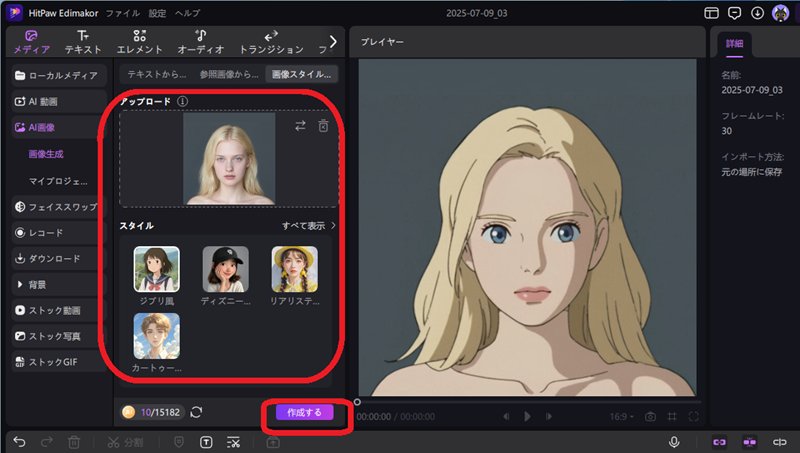Click the 分割 split tool

(126, 442)
